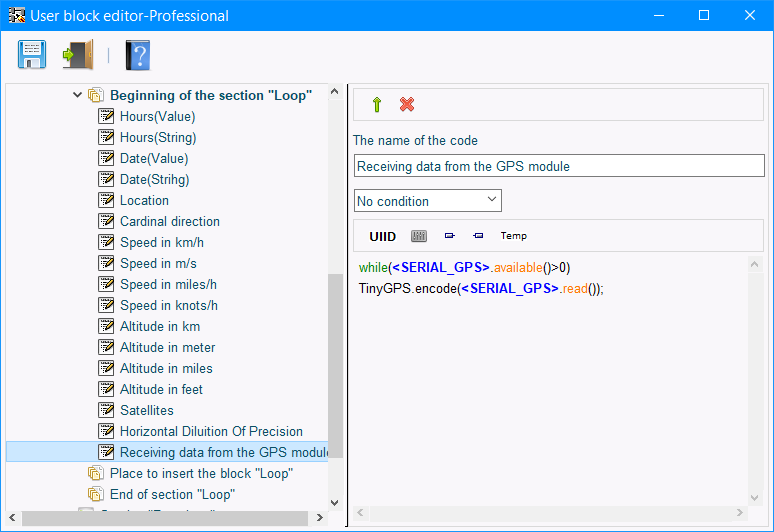Viewport: 774px width, 532px height.
Task: Click the green move-up arrow
Action: pos(377,104)
